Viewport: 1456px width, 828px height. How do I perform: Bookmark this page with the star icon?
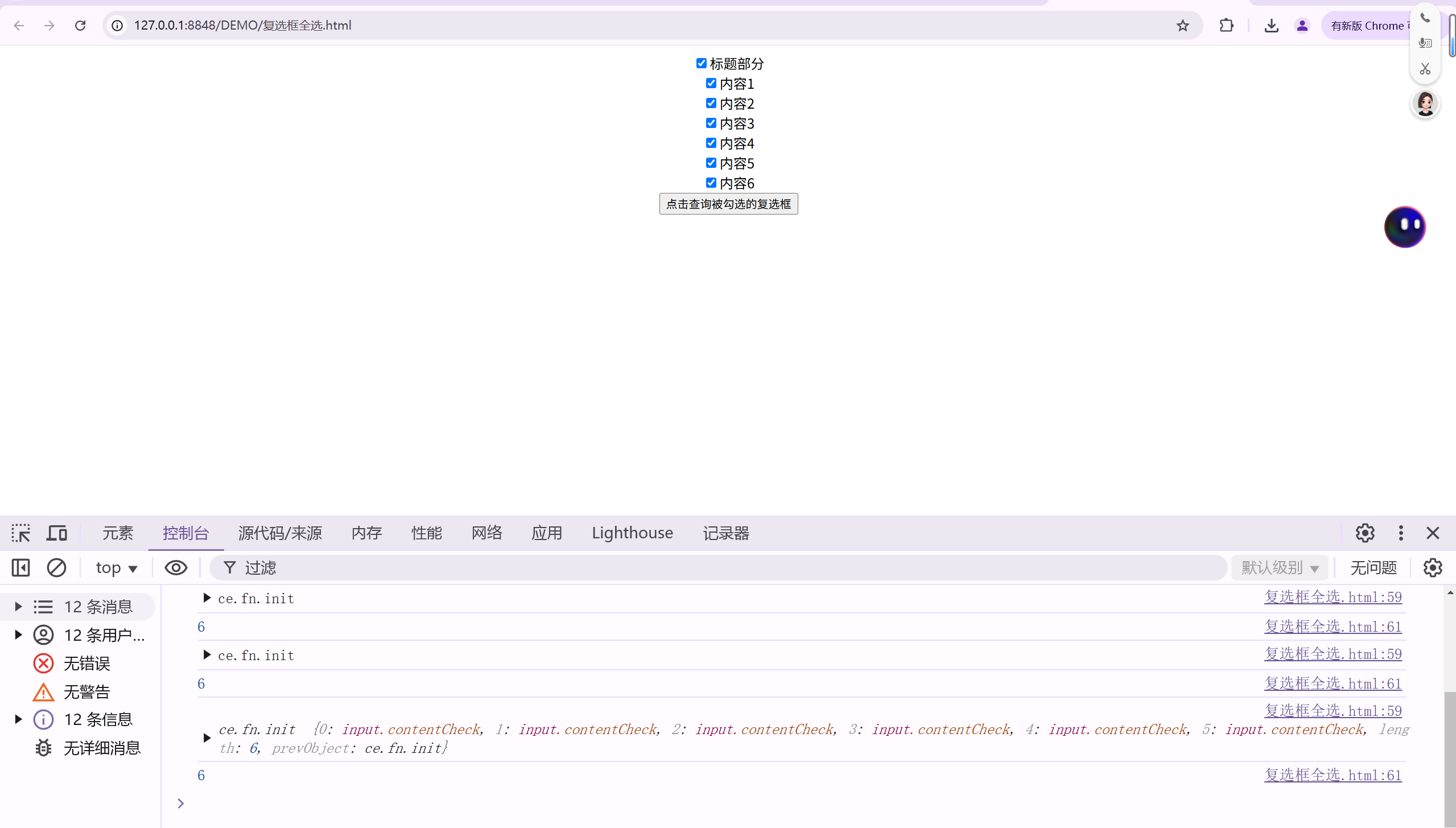click(1183, 26)
